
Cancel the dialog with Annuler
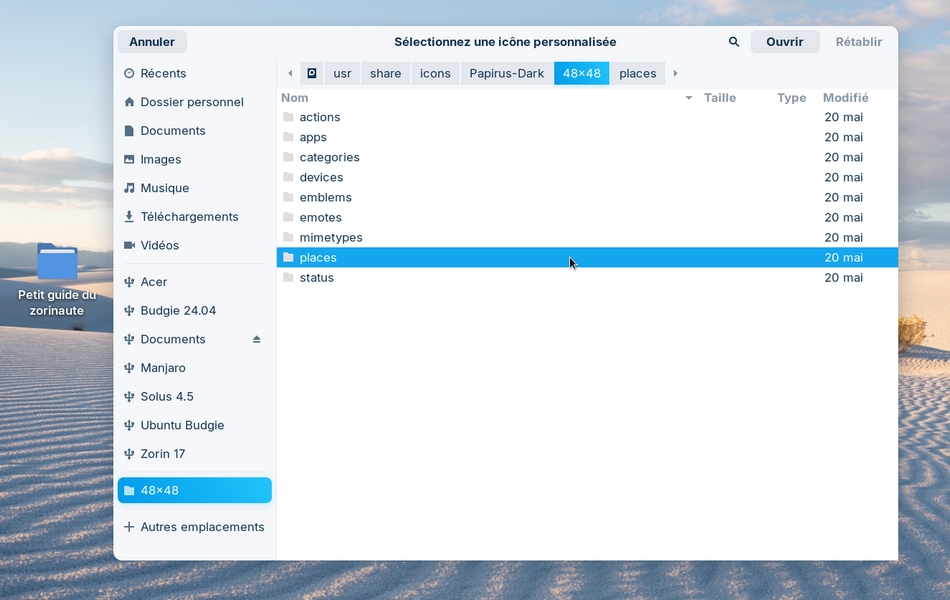[152, 42]
